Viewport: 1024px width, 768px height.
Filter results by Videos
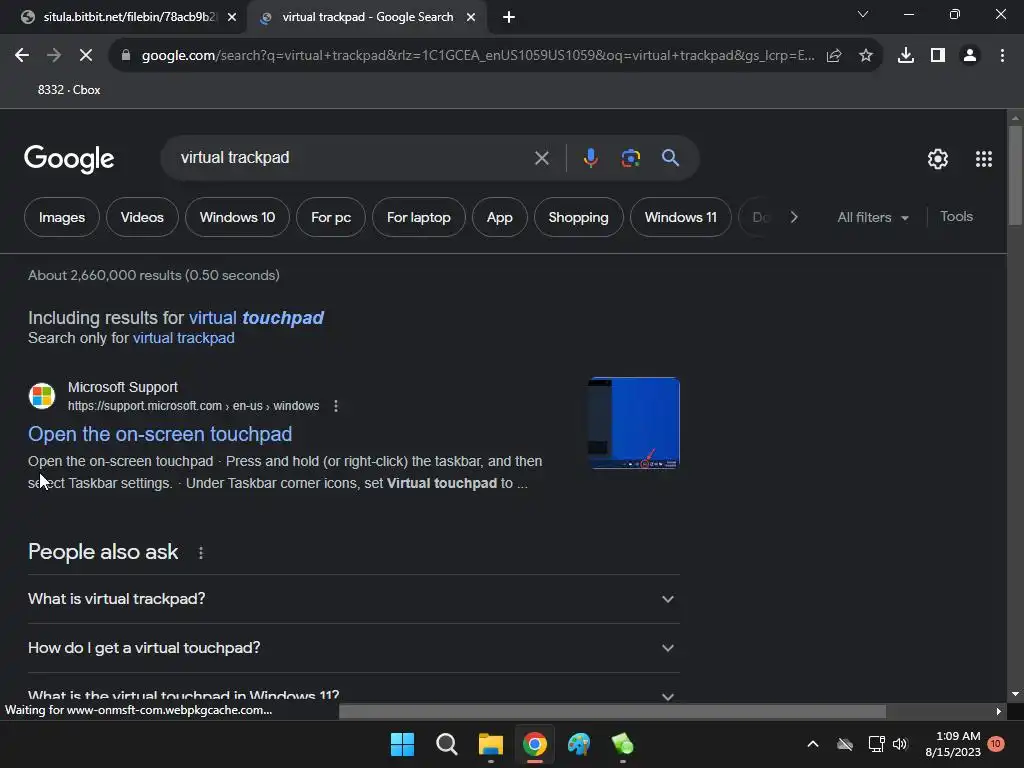[142, 217]
